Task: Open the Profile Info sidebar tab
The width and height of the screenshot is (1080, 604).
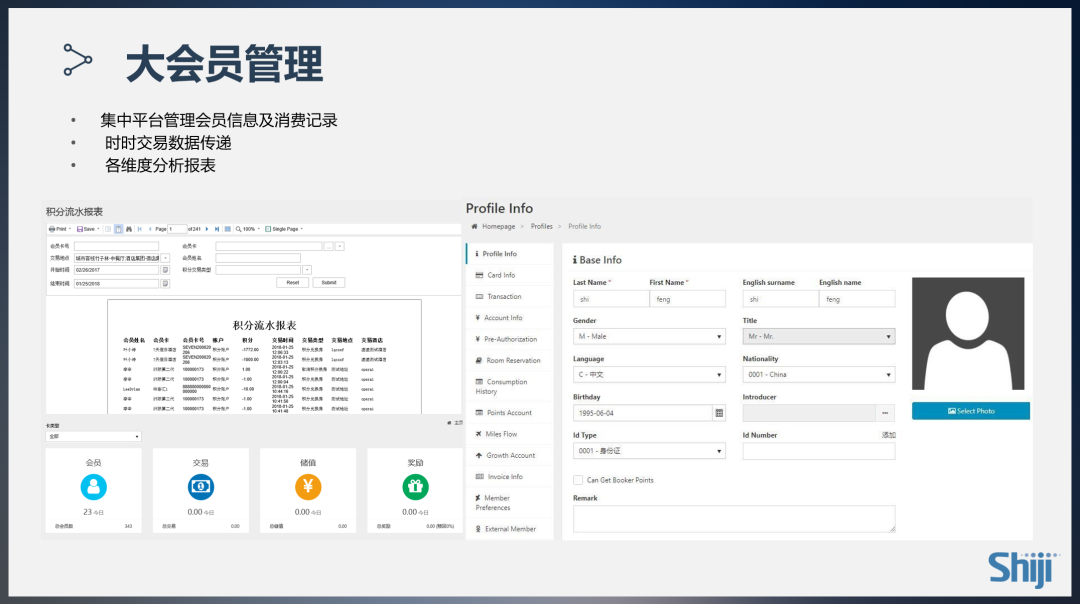Action: (x=510, y=253)
